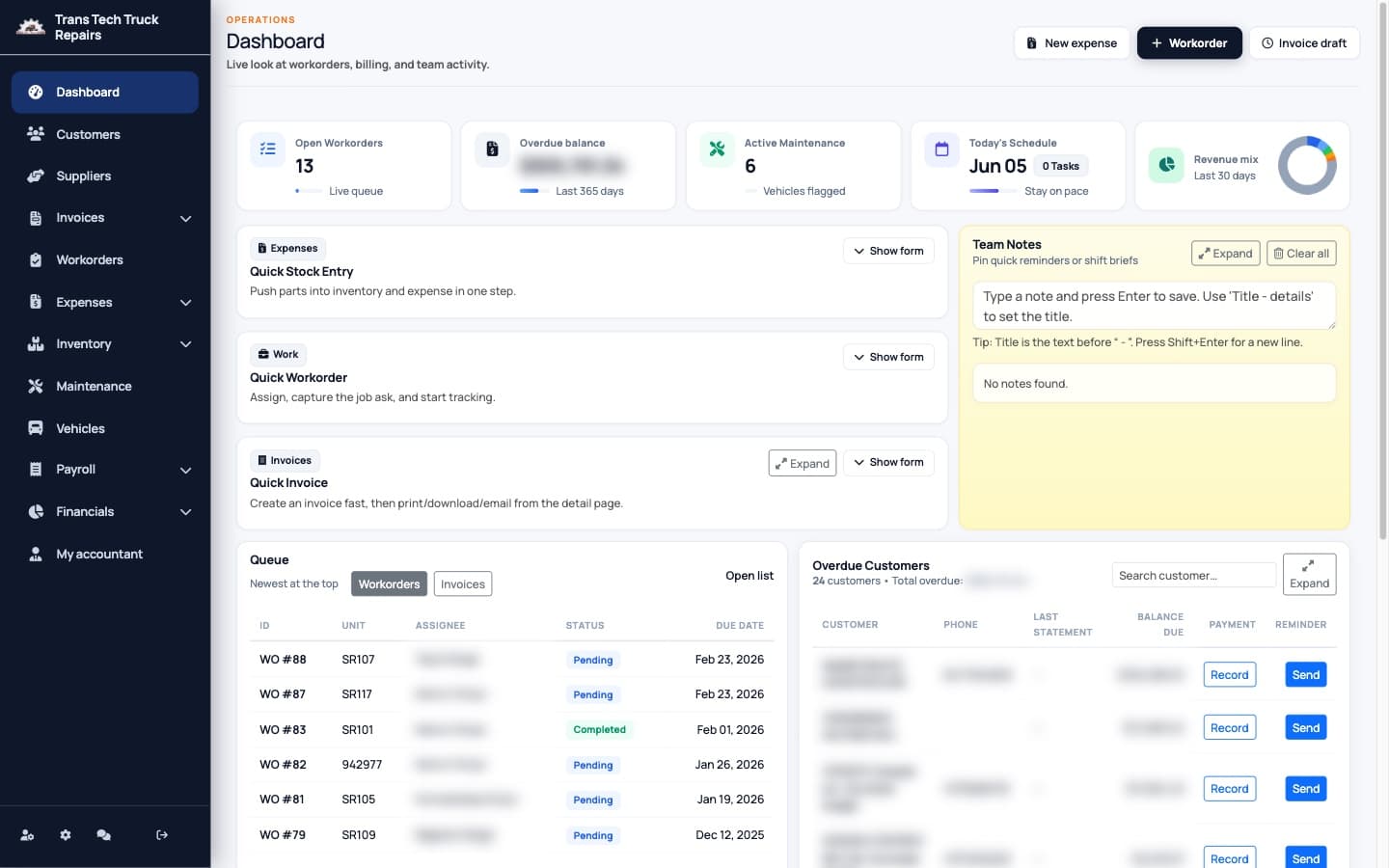Switch Queue to the Invoices tab
Viewport: 1389px width, 868px height.
[x=463, y=583]
